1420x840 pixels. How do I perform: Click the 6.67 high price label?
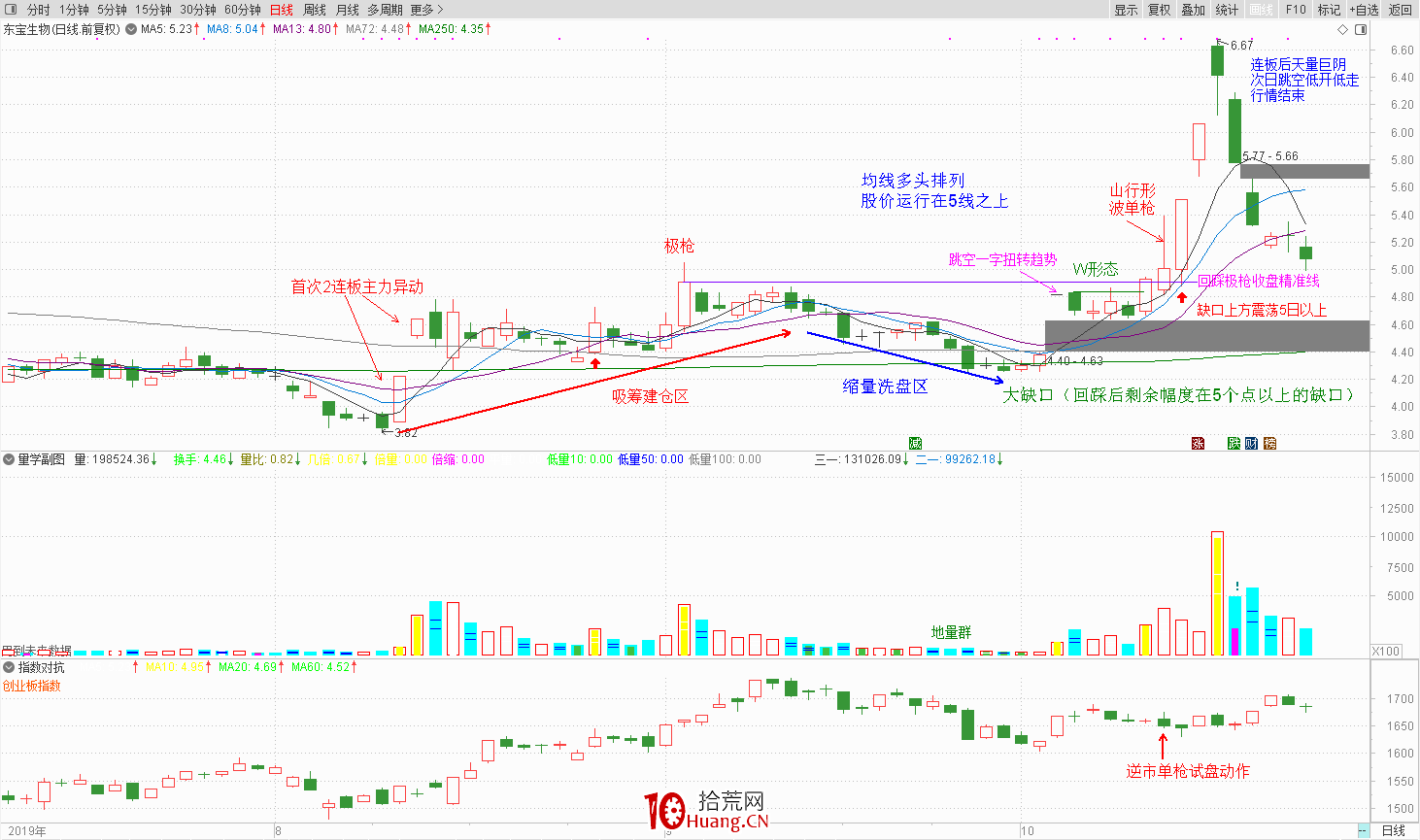[1242, 46]
